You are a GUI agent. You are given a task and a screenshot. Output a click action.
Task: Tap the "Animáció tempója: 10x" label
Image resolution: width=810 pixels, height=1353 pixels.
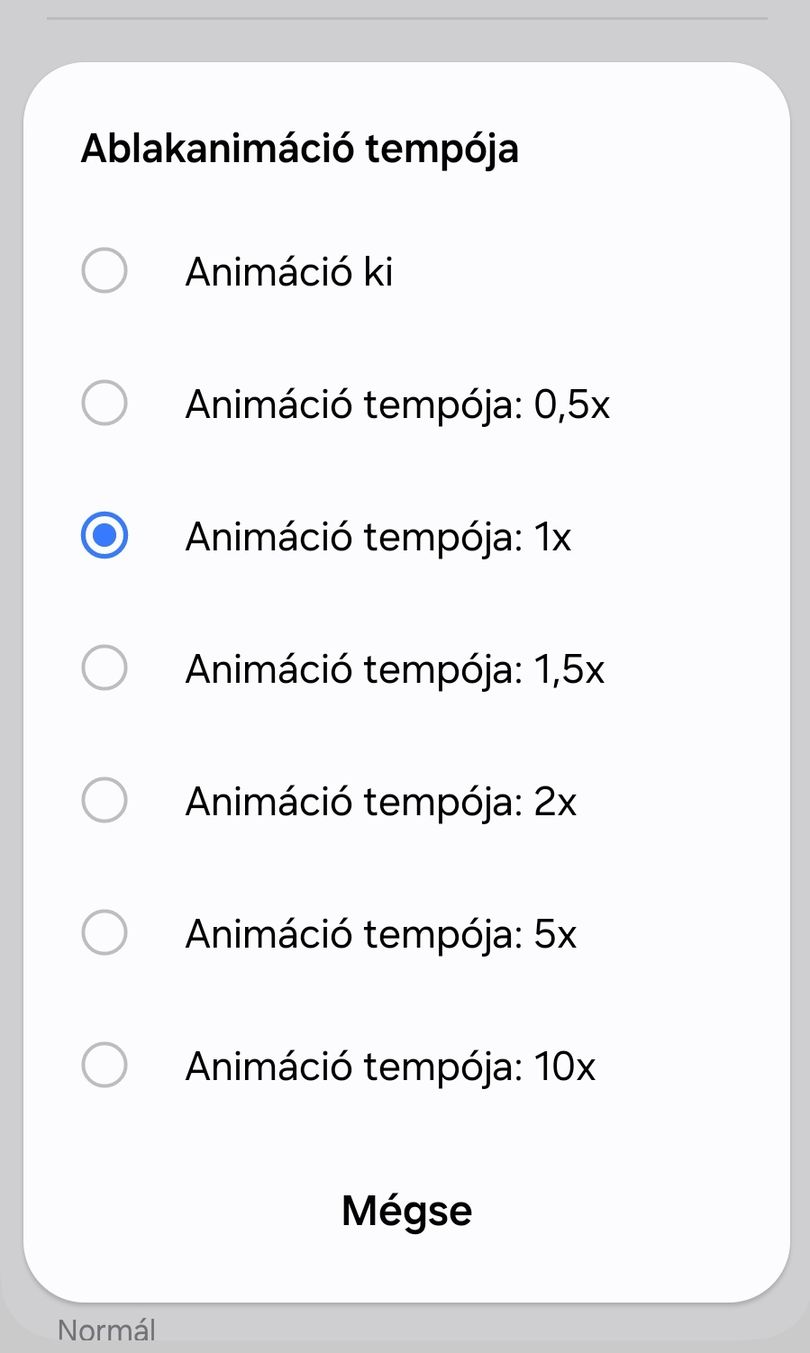click(x=390, y=1067)
